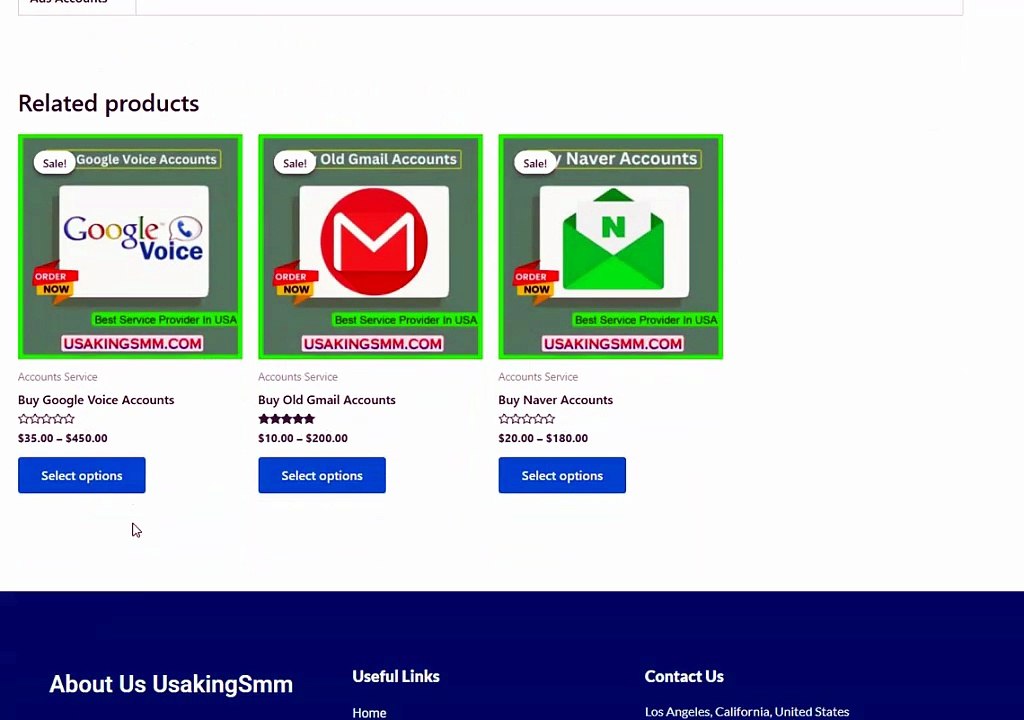This screenshot has width=1024, height=720.
Task: Open the Buy Google Voice Accounts title link
Action: click(96, 400)
